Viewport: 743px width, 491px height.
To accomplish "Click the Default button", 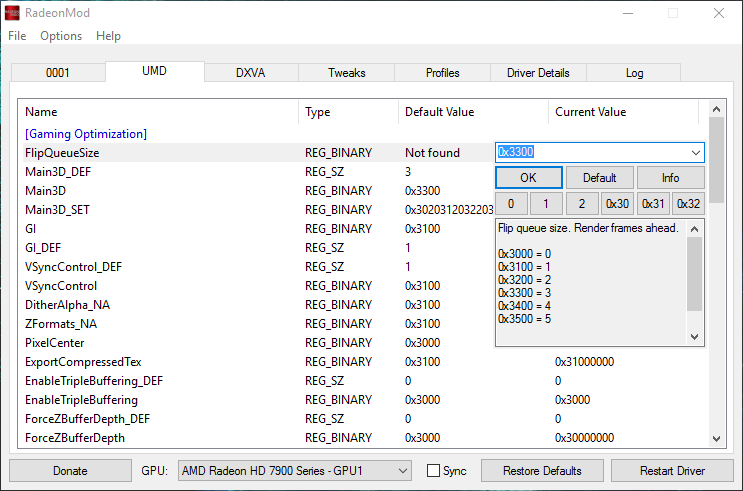I will [x=599, y=178].
